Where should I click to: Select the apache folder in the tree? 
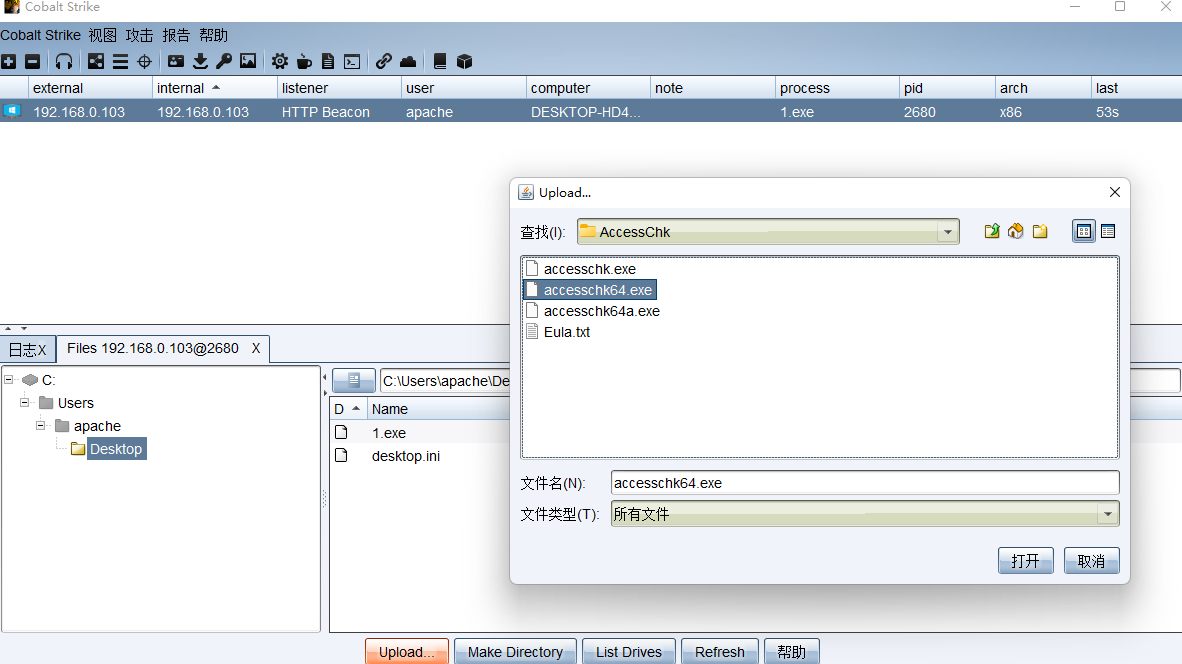click(x=96, y=426)
